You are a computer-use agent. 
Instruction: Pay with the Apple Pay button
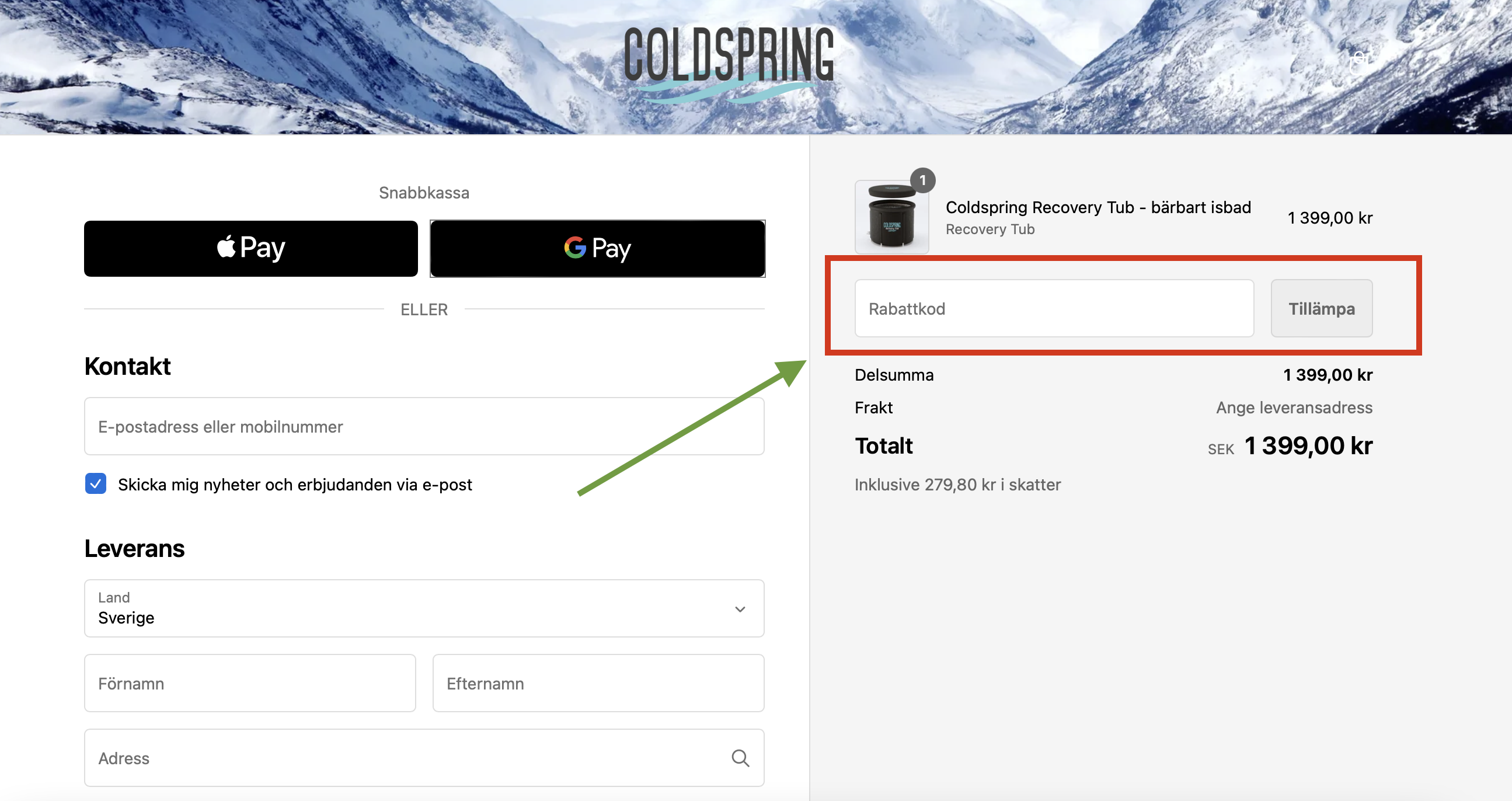click(250, 248)
